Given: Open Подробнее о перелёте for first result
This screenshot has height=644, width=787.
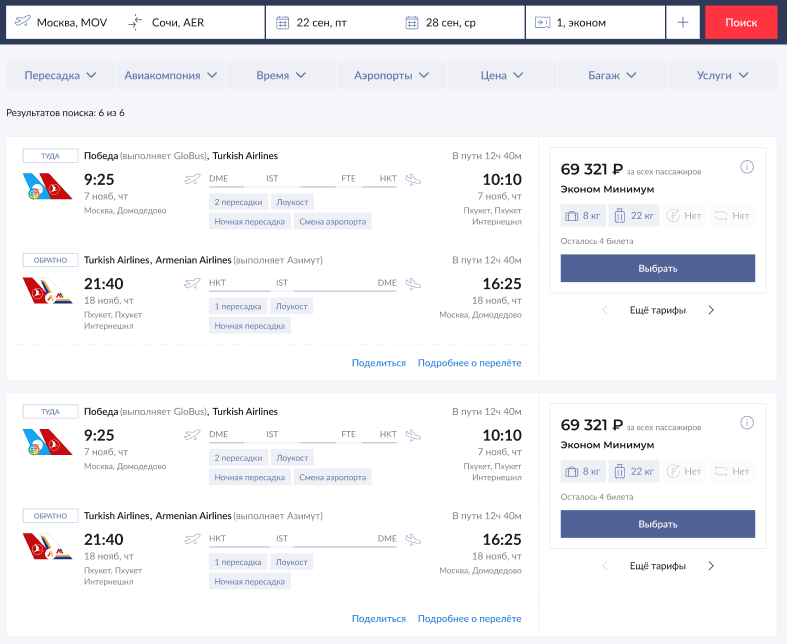Looking at the screenshot, I should coord(469,363).
